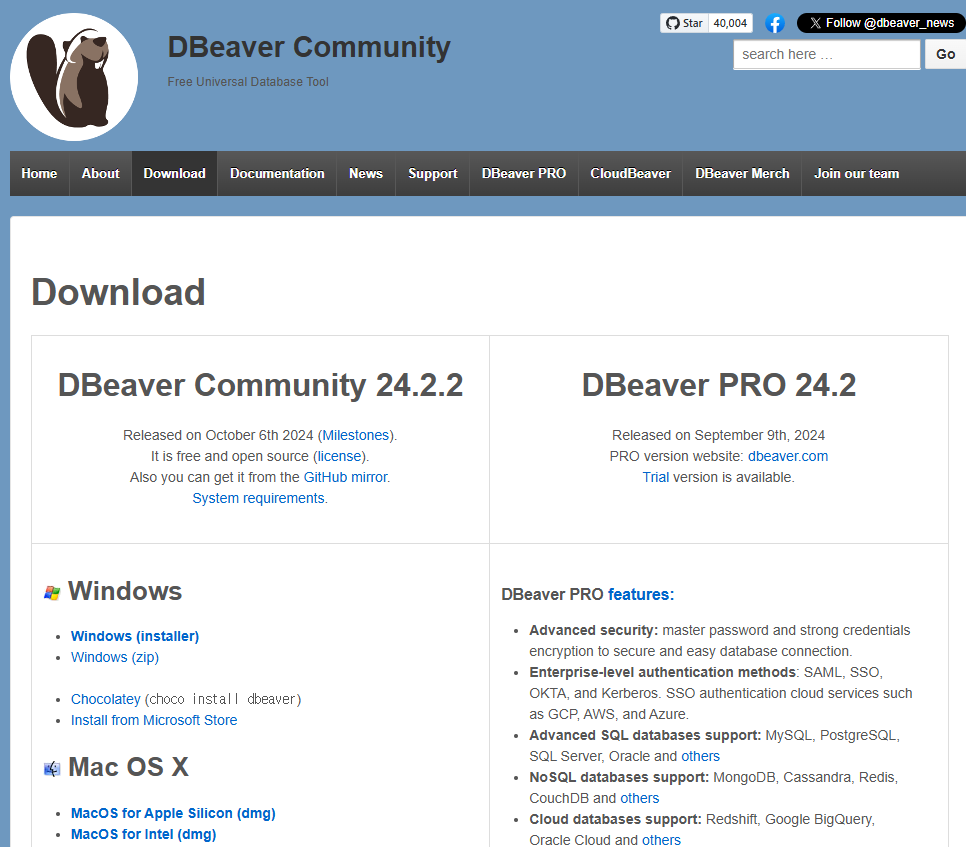Check the System requirements

[x=258, y=498]
